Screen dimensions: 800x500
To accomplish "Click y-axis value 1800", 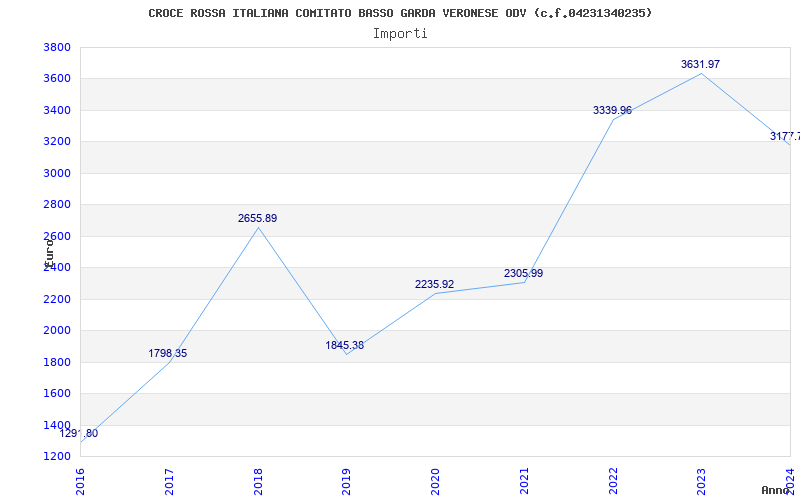I will tap(57, 362).
